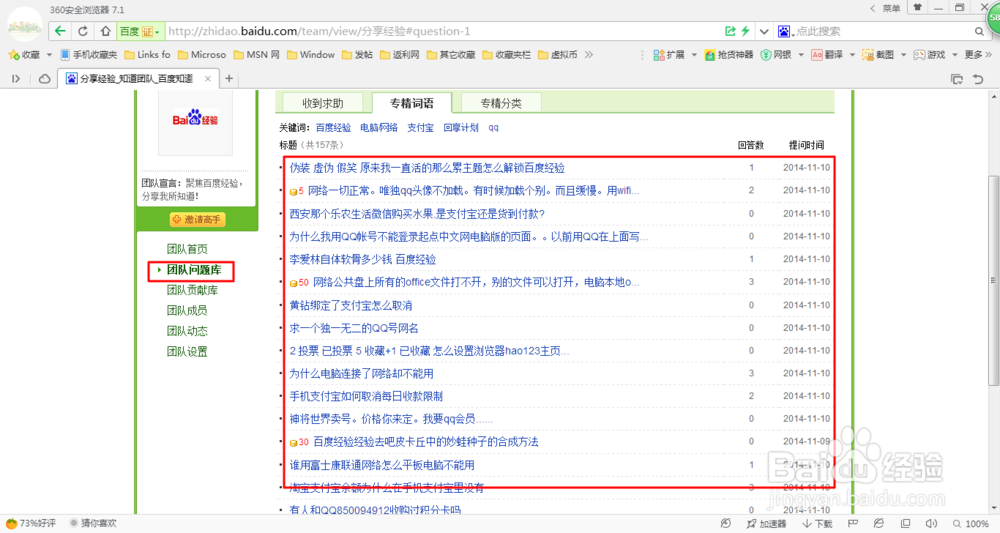The image size is (1000, 533).
Task: Open the 其它收藏 bookmark folder
Action: pyautogui.click(x=451, y=55)
